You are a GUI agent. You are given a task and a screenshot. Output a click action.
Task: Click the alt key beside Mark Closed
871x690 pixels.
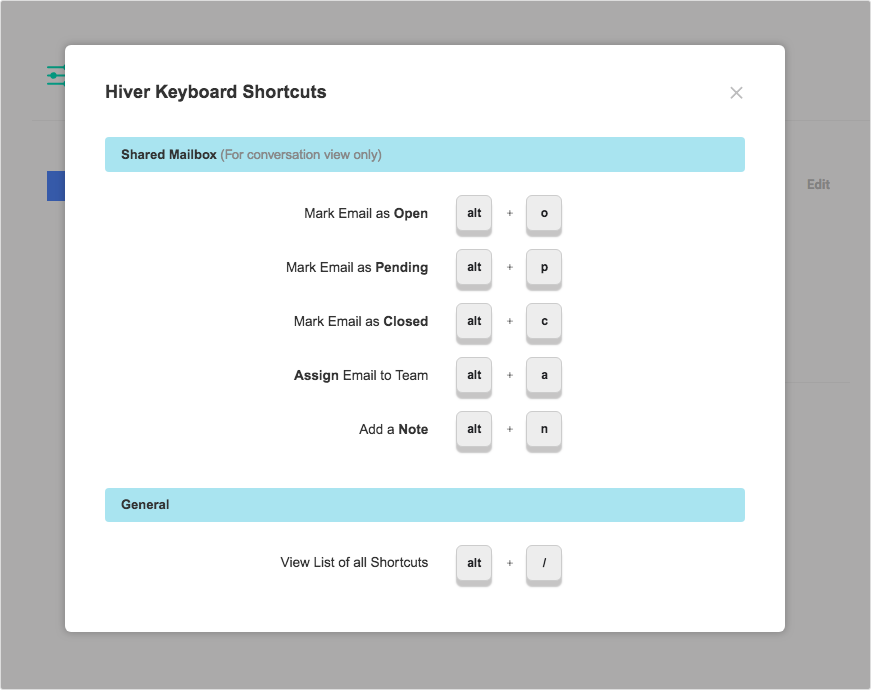(x=474, y=321)
